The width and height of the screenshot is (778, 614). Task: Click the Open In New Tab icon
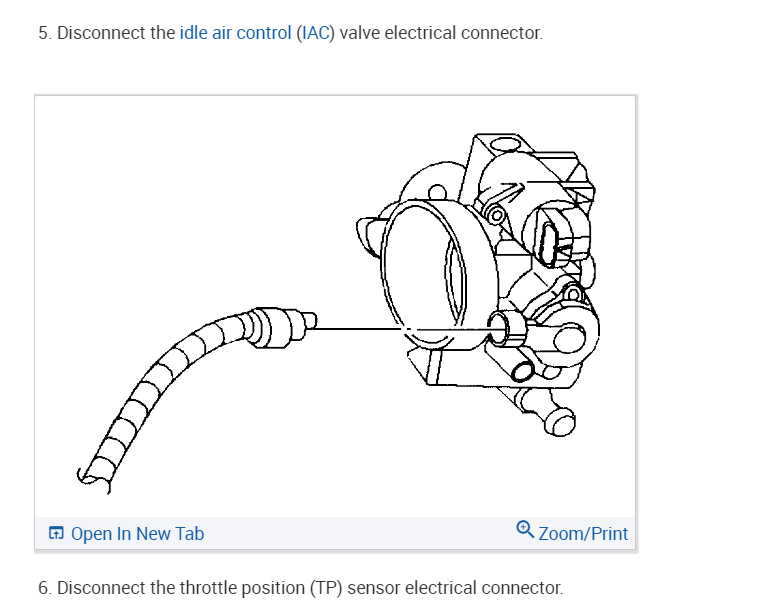click(x=56, y=533)
